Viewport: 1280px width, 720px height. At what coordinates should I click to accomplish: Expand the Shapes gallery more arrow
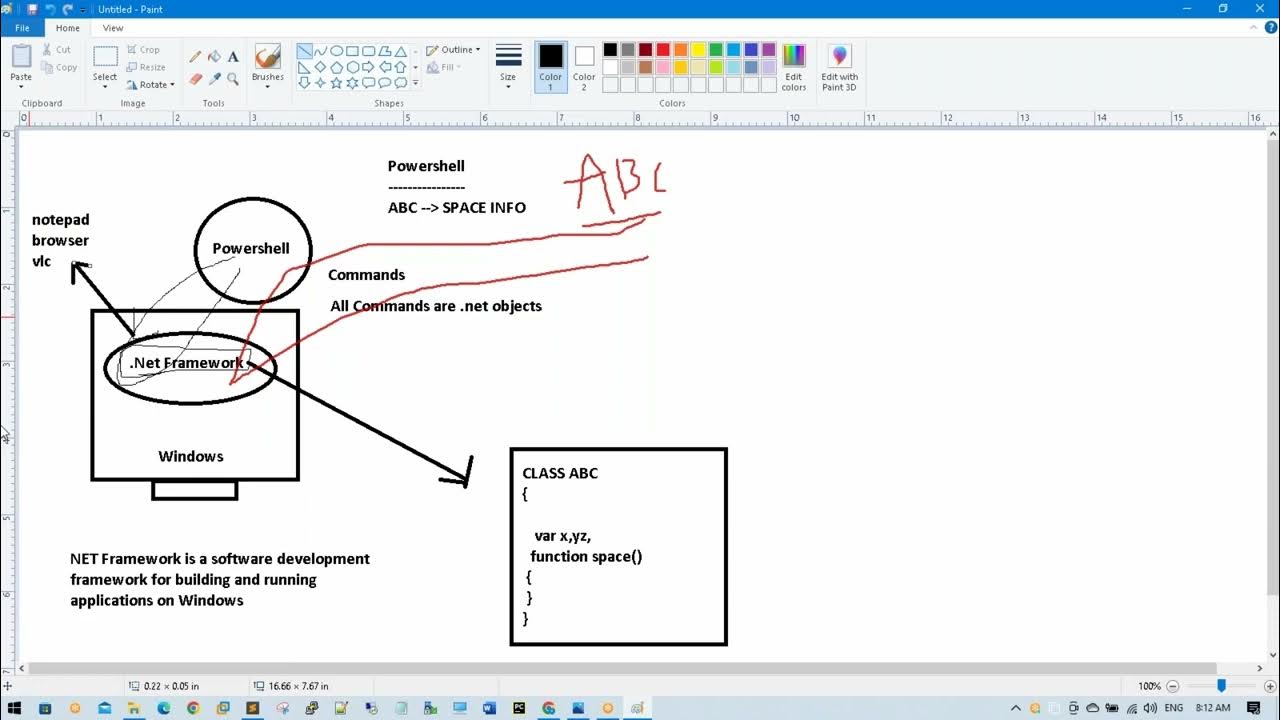point(416,82)
